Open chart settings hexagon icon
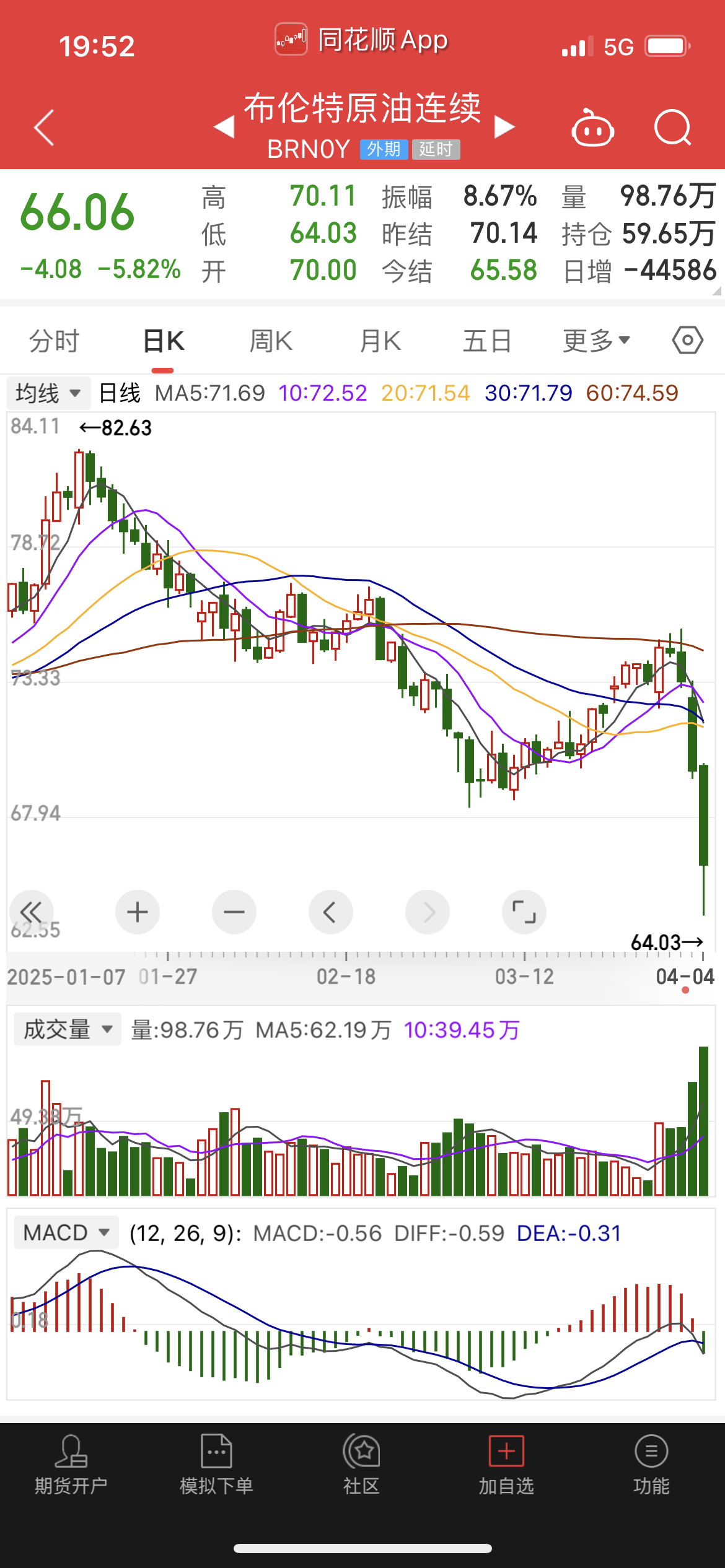 tap(687, 341)
